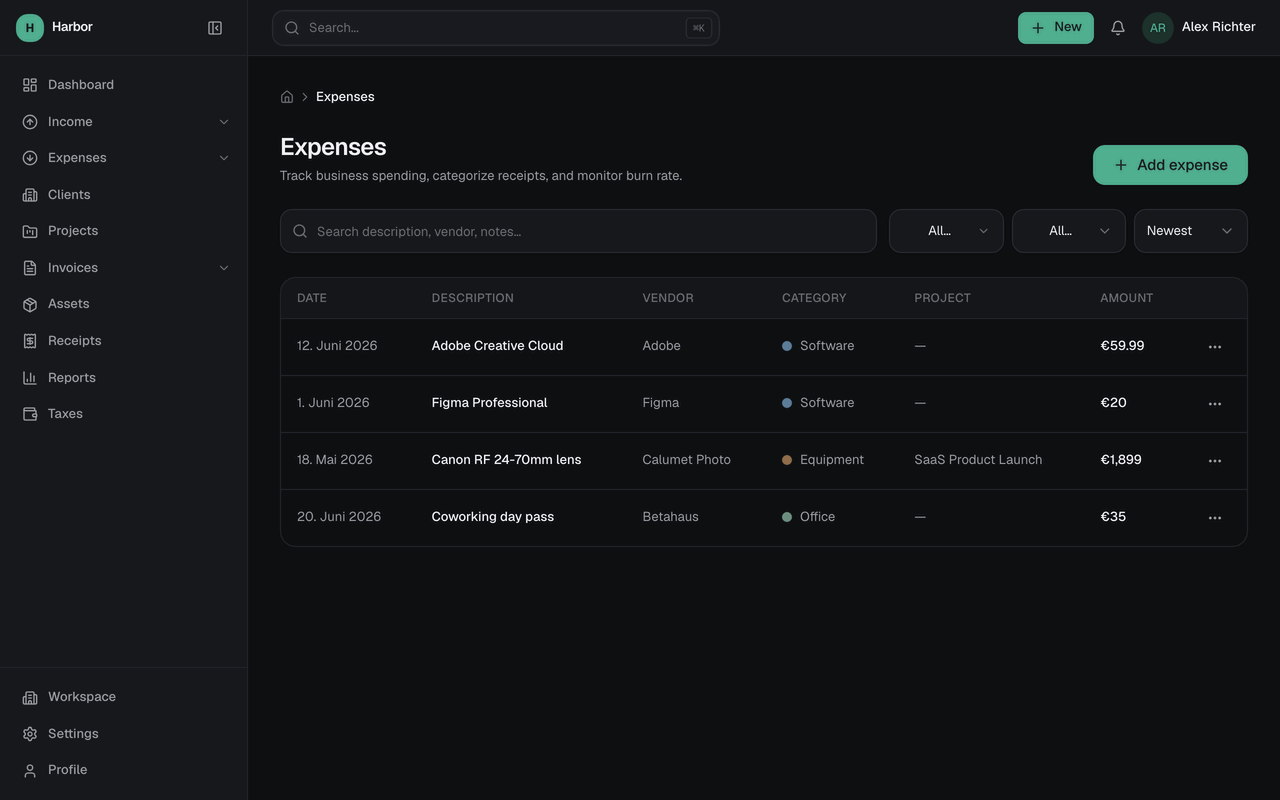
Task: Collapse the sidebar panel icon
Action: (x=215, y=28)
